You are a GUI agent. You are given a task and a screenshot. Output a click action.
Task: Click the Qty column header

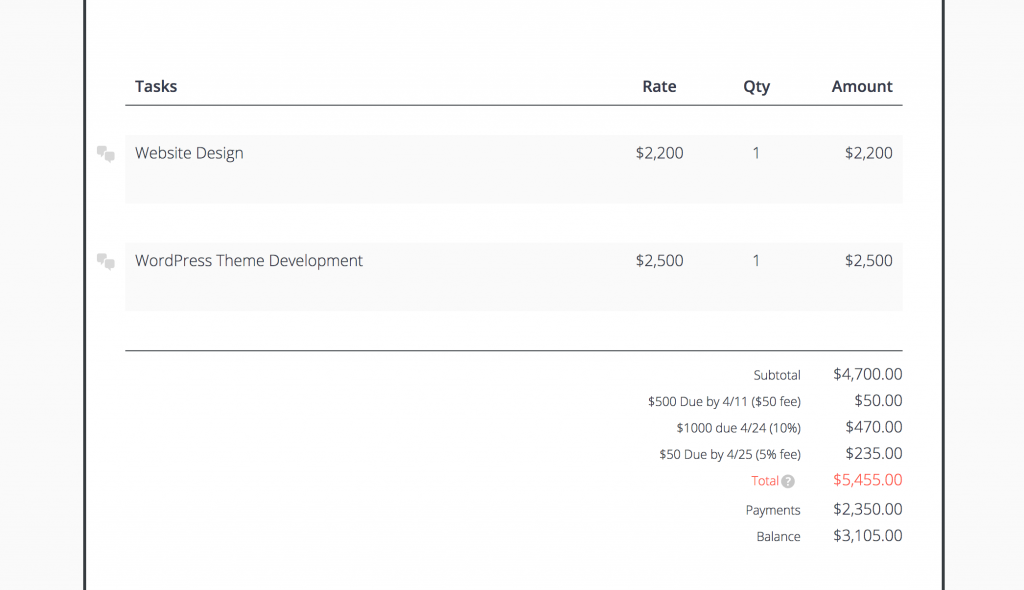pyautogui.click(x=756, y=86)
